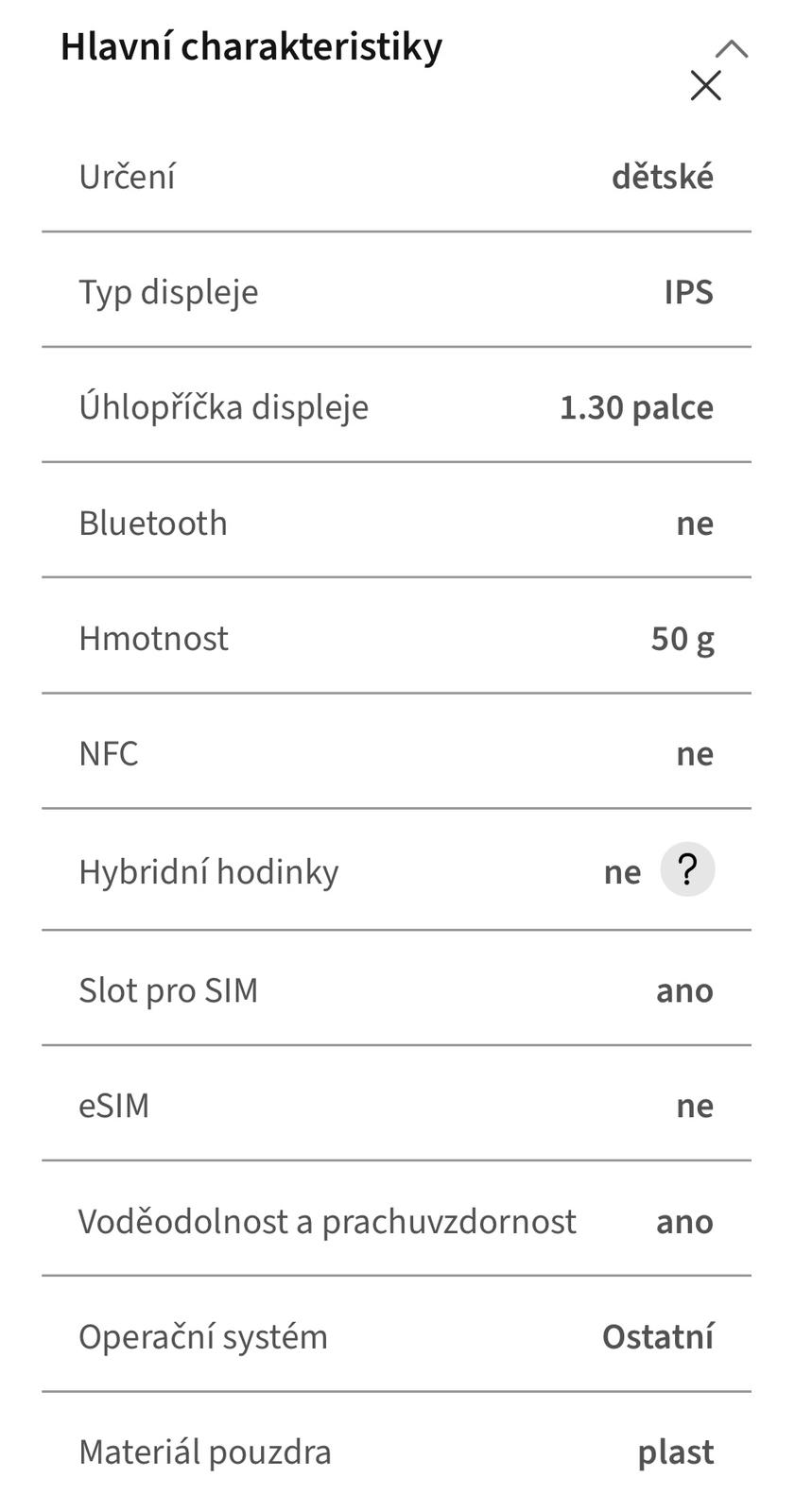This screenshot has width=795, height=1512.
Task: Click the Voděodolnost a prachuvzdornost label
Action: pos(327,1221)
